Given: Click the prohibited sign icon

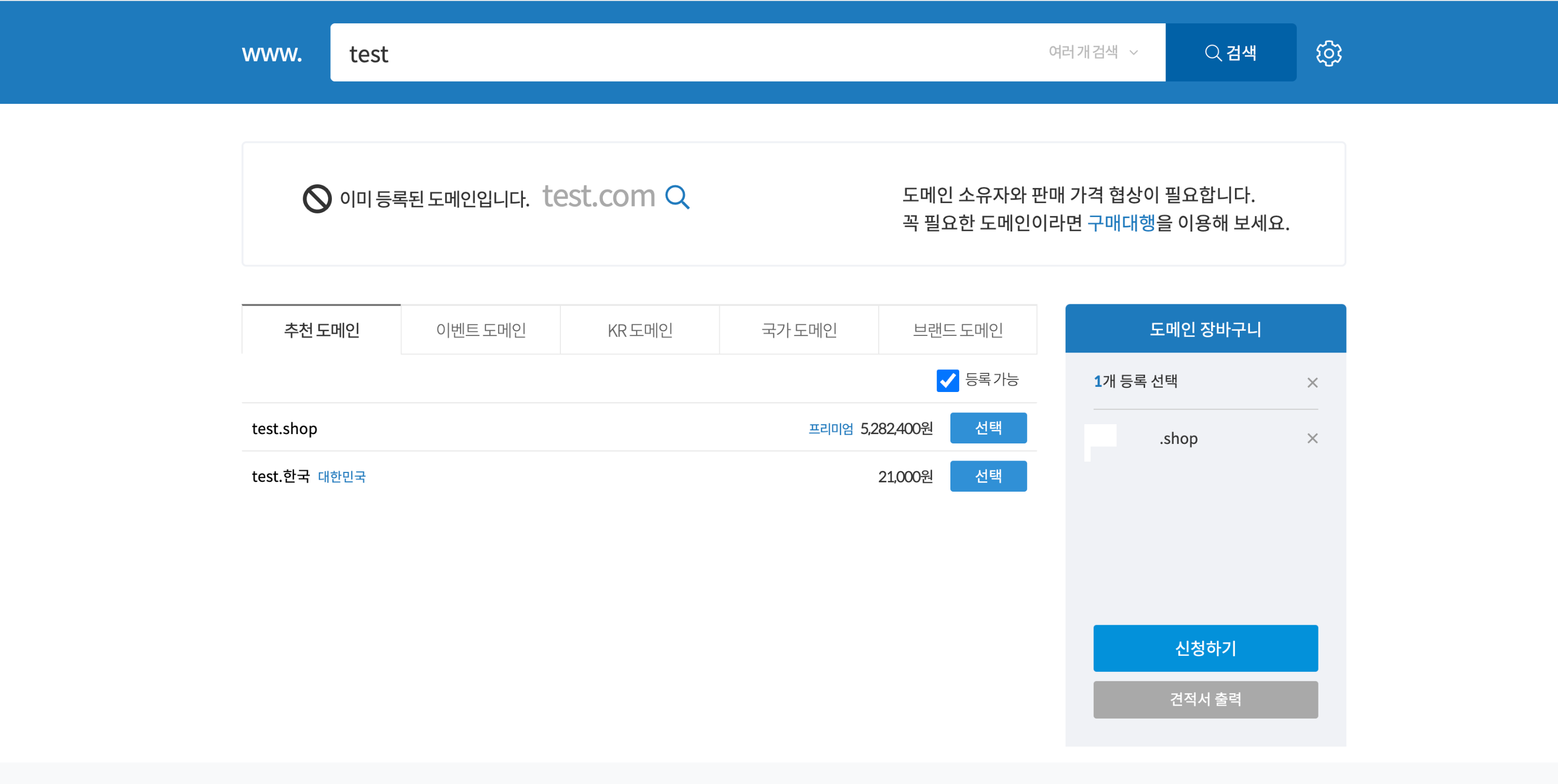Looking at the screenshot, I should (317, 198).
